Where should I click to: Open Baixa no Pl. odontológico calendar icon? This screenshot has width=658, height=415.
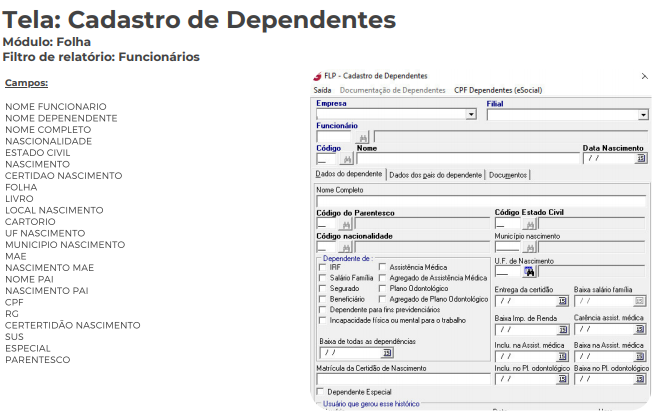tap(639, 379)
